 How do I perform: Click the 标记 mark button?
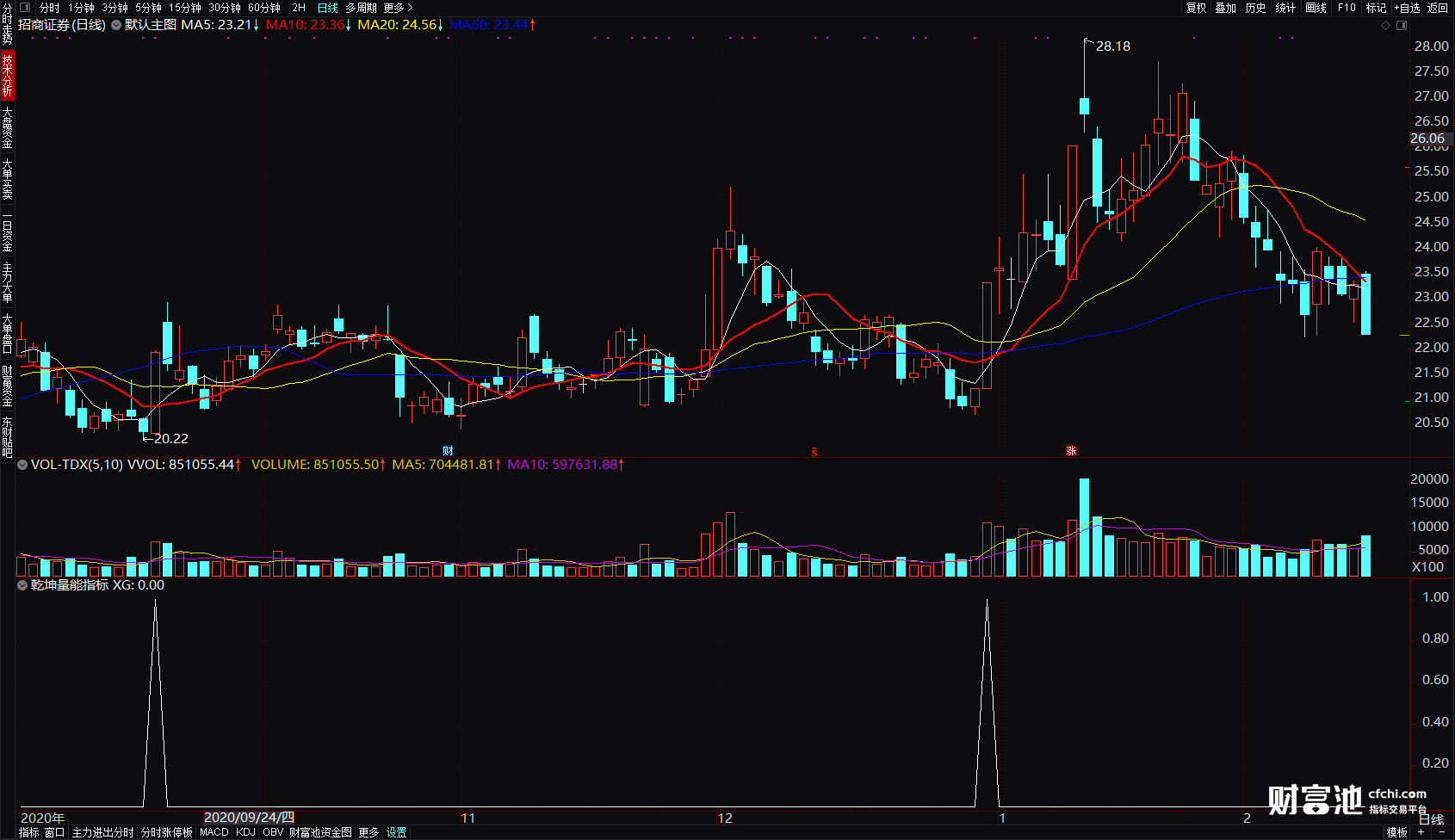click(1376, 8)
